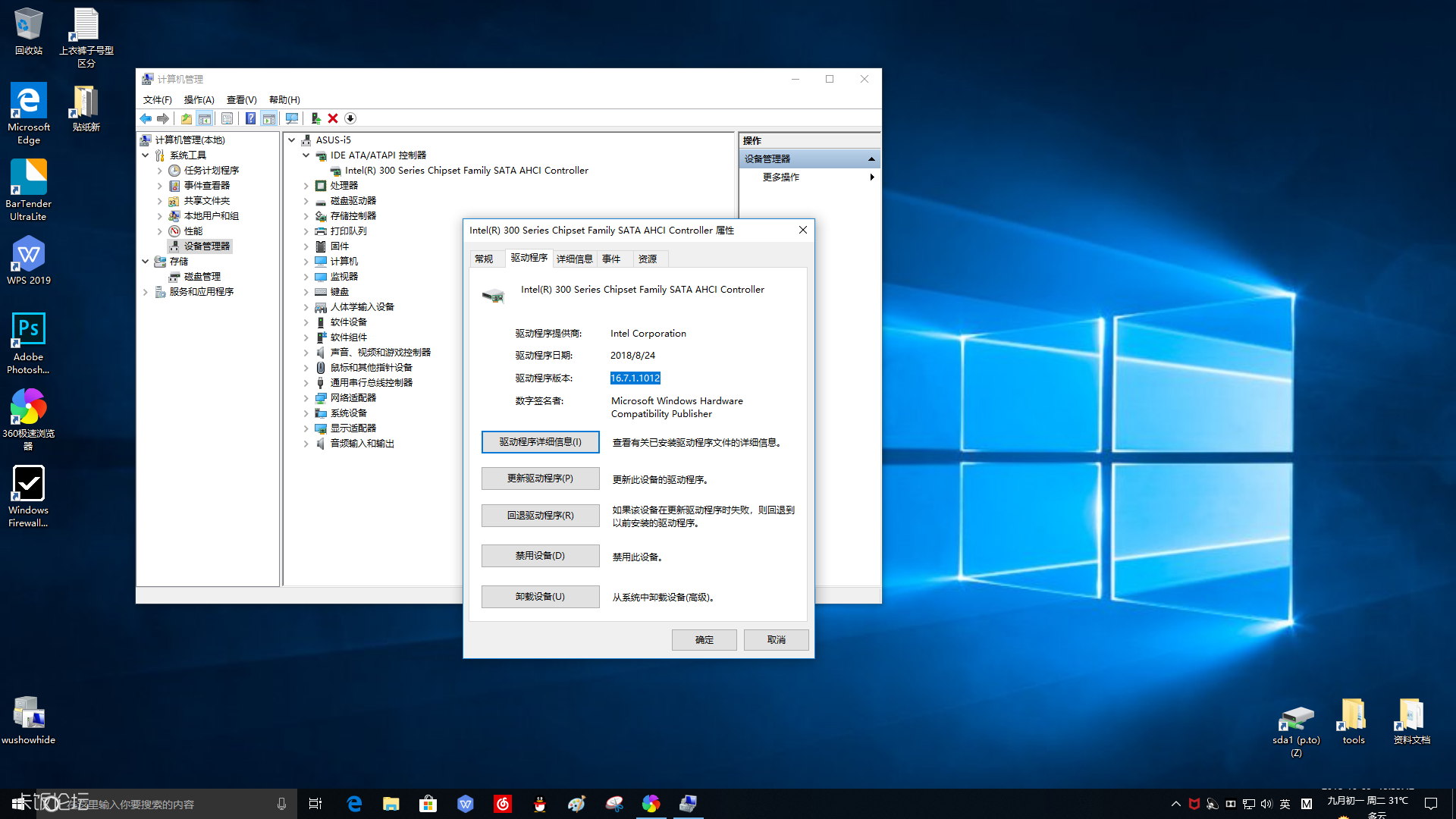
Task: Expand 网络适配器 (Network adapters) category
Action: pos(306,398)
